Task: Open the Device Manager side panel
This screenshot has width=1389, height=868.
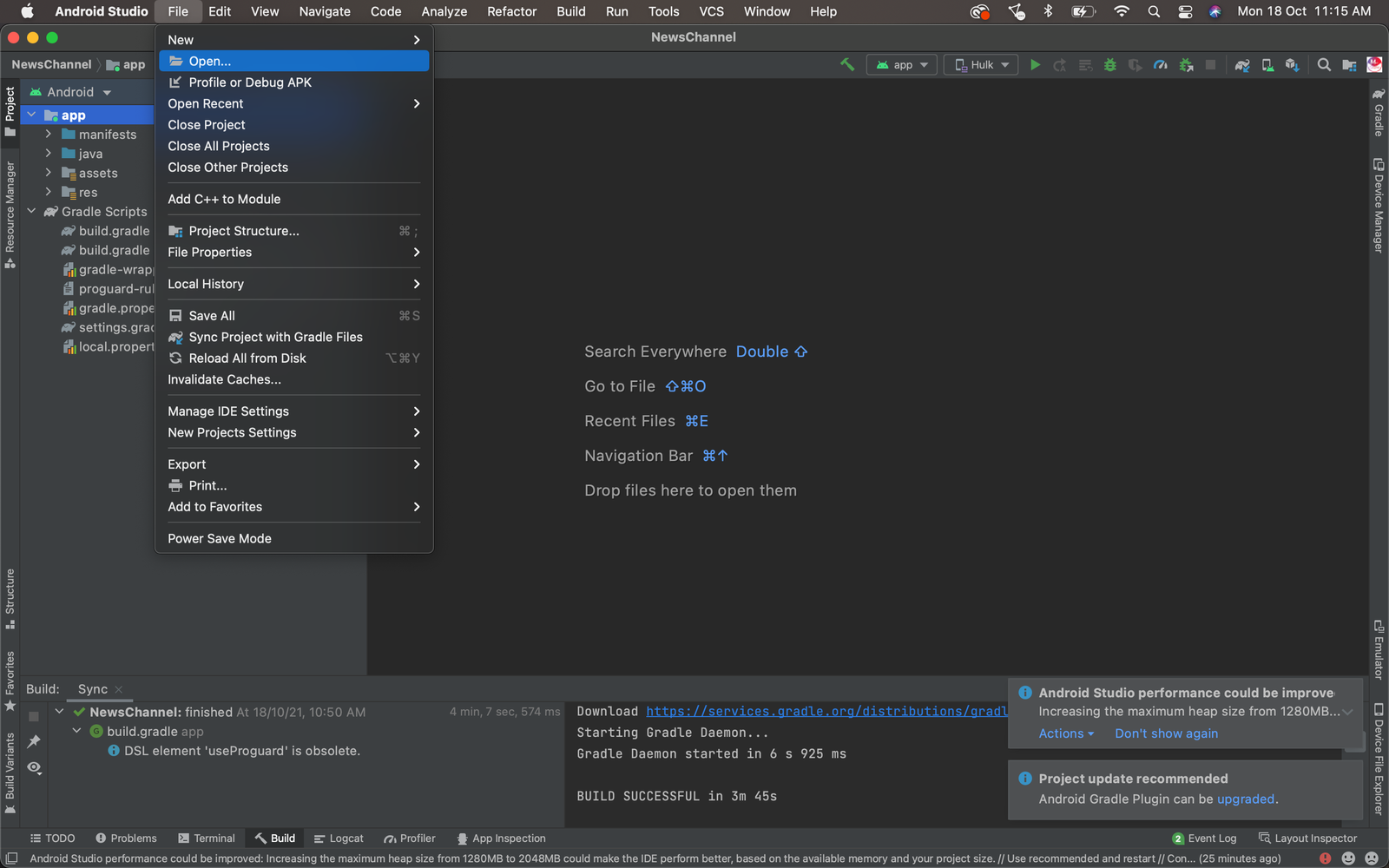Action: point(1378,206)
